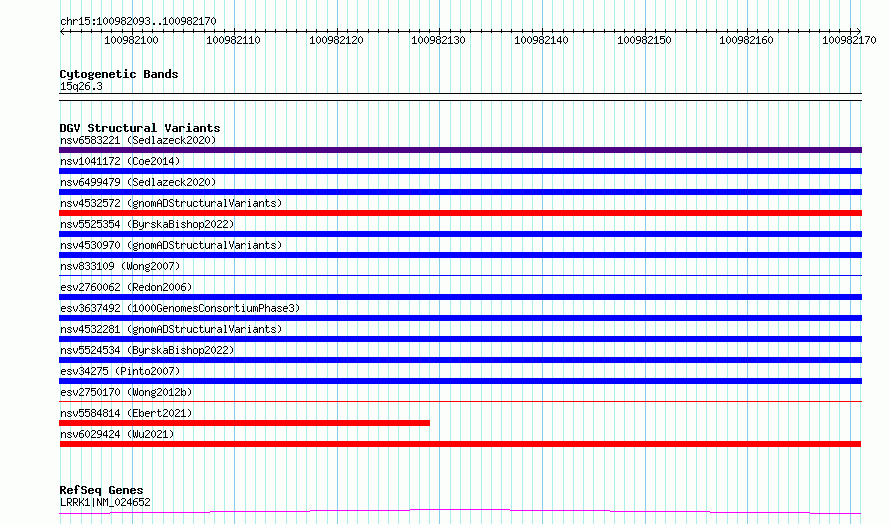Click the purple nsv6583221 variant bar

pyautogui.click(x=460, y=150)
